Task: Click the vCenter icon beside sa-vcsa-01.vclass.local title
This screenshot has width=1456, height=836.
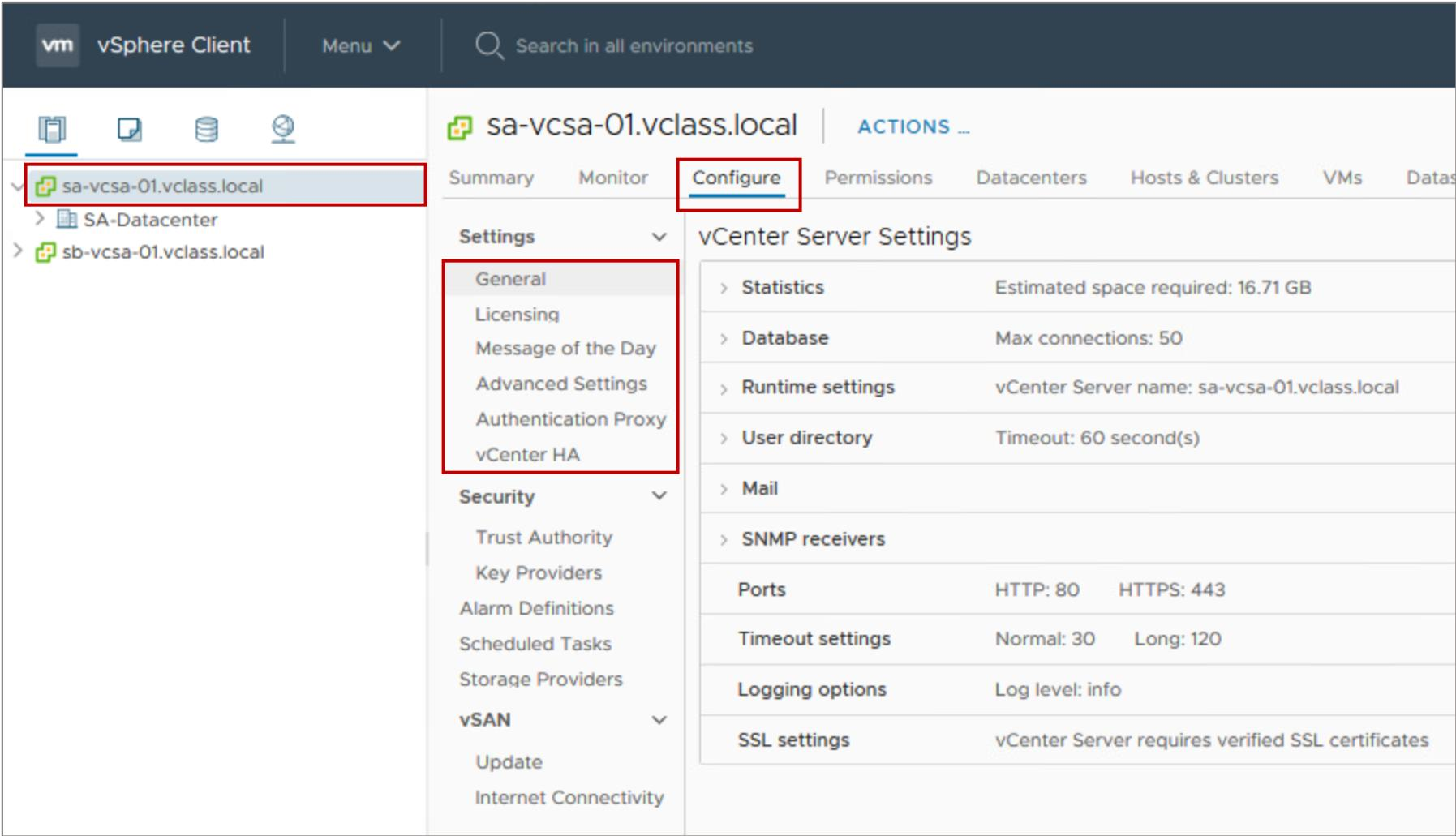Action: pyautogui.click(x=460, y=127)
